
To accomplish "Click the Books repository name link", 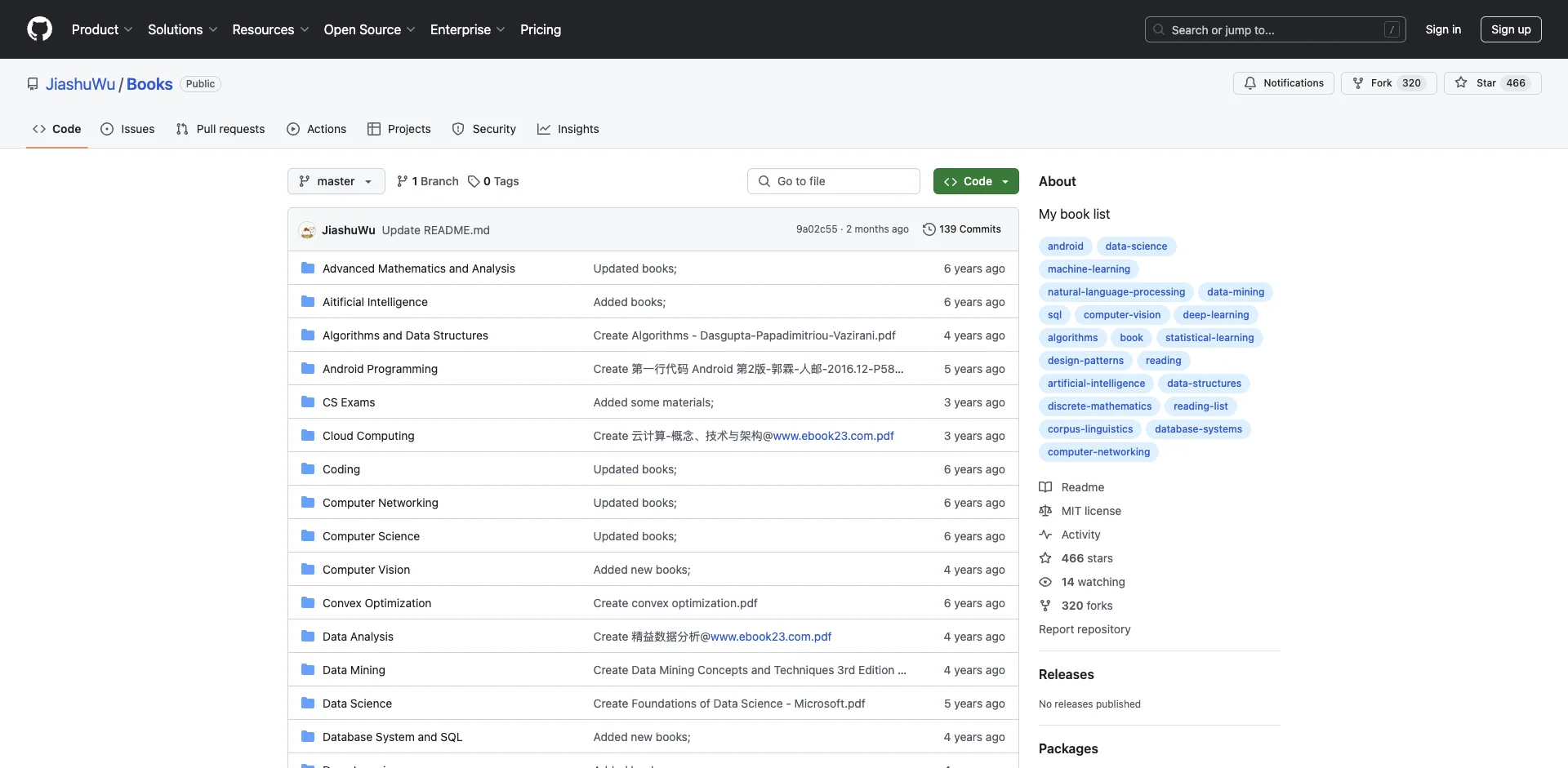I will 149,84.
